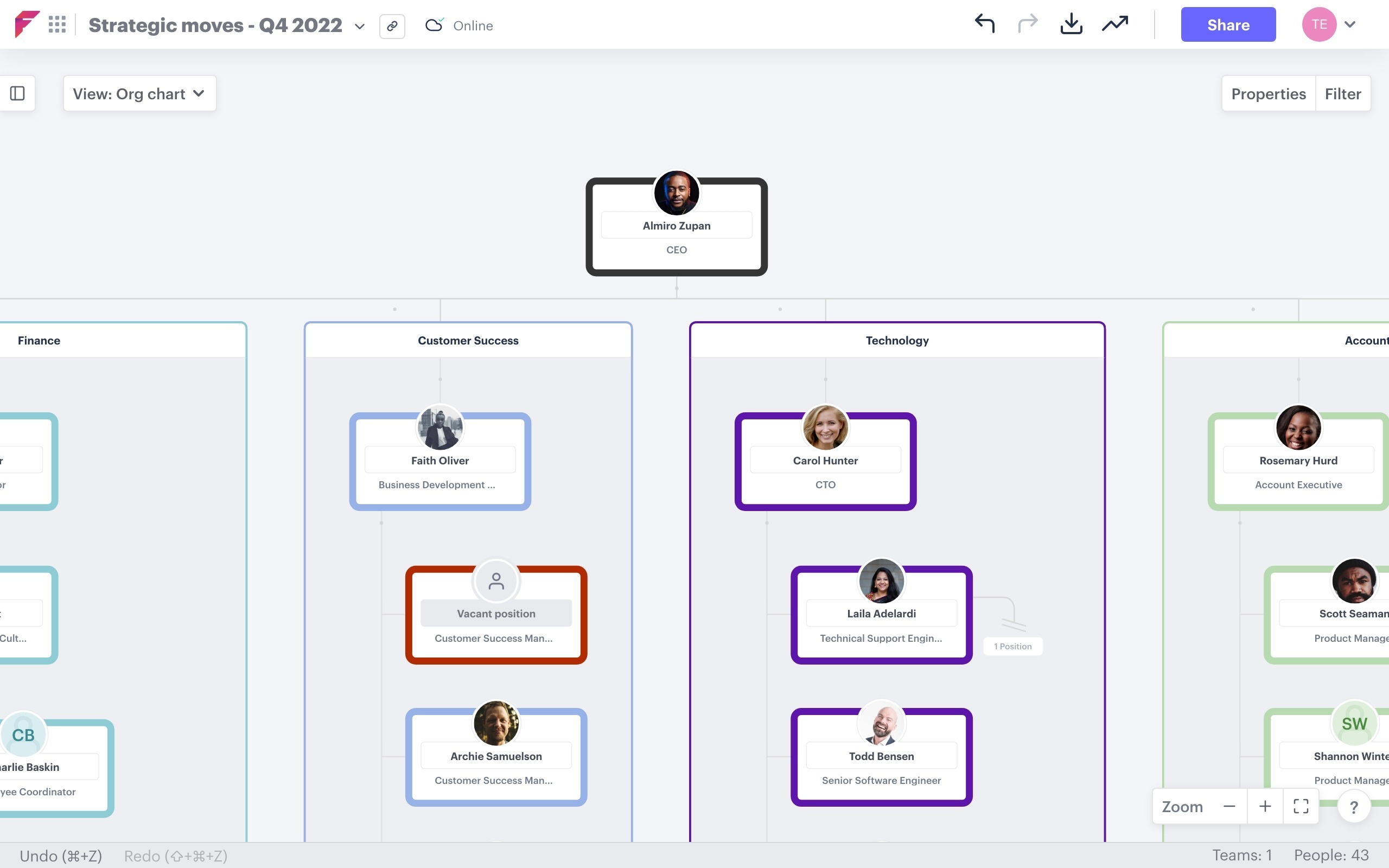Click Undo in the status bar
Screen dimensions: 1389x868
[x=60, y=855]
